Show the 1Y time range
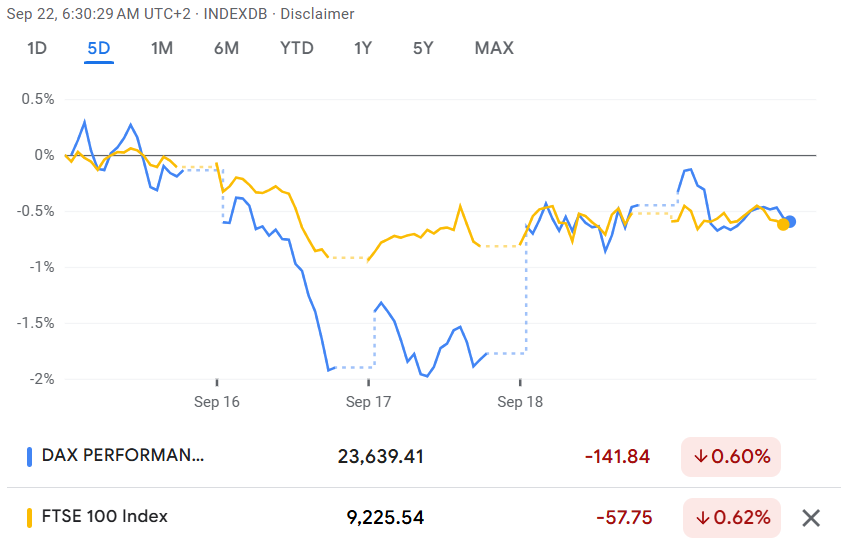 coord(364,48)
